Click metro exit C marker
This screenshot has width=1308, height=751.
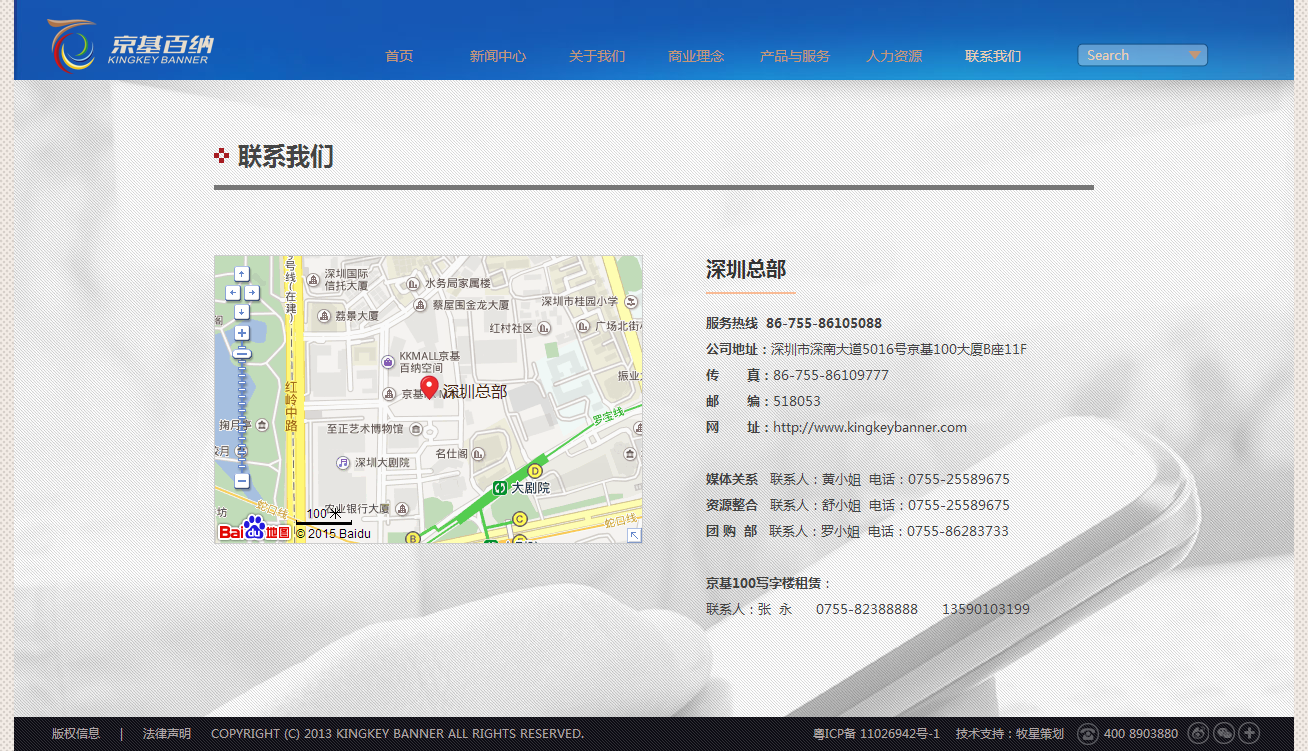tap(519, 519)
